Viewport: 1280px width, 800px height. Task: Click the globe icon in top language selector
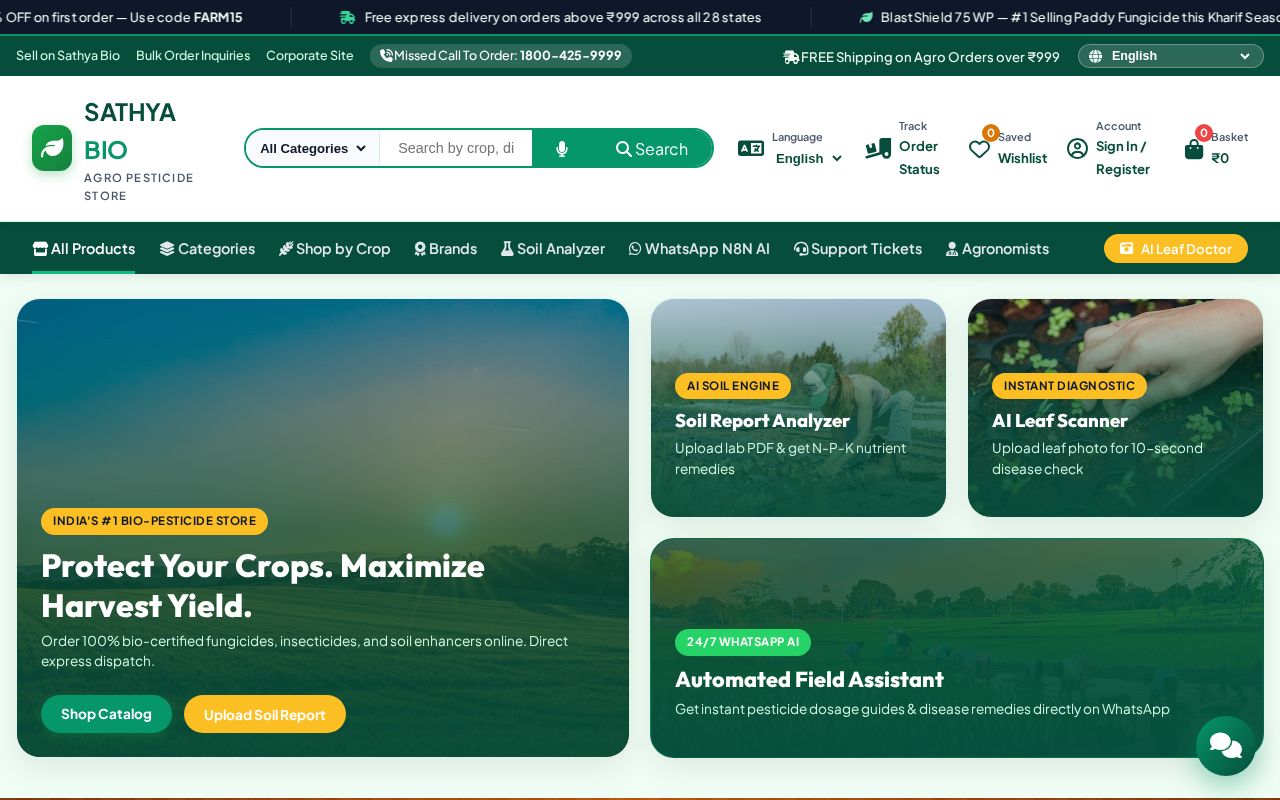[x=1095, y=56]
